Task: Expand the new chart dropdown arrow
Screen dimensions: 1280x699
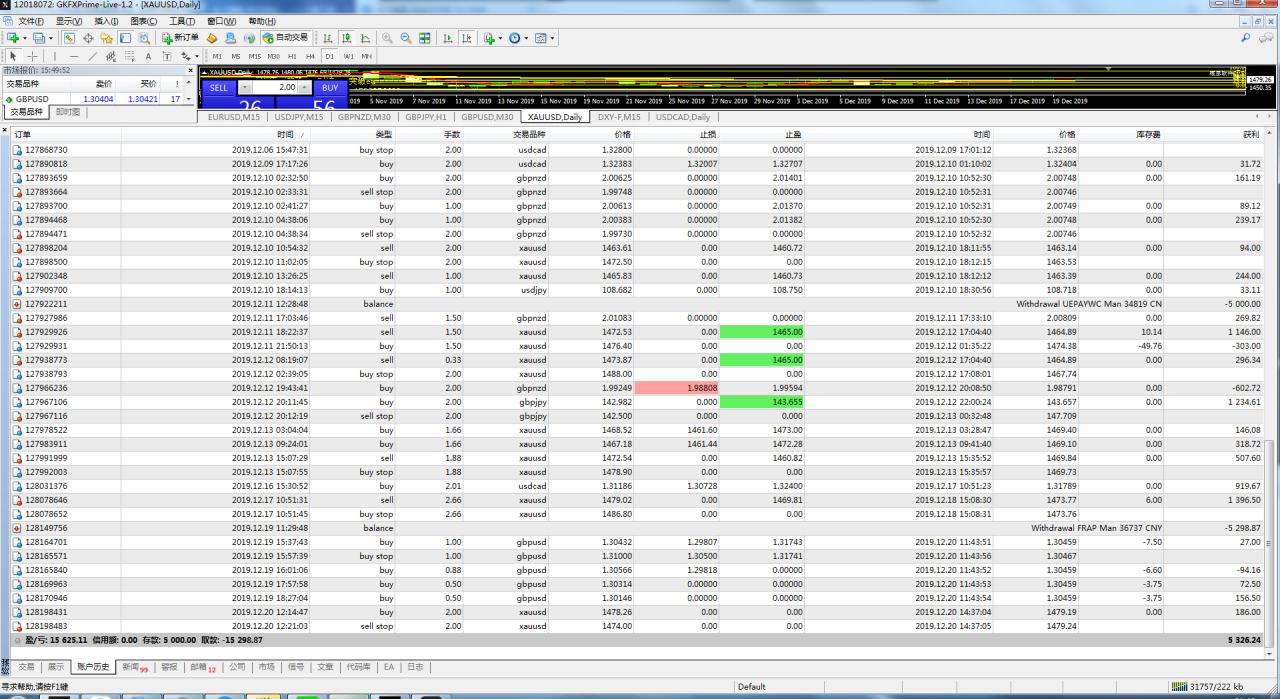Action: click(x=25, y=38)
